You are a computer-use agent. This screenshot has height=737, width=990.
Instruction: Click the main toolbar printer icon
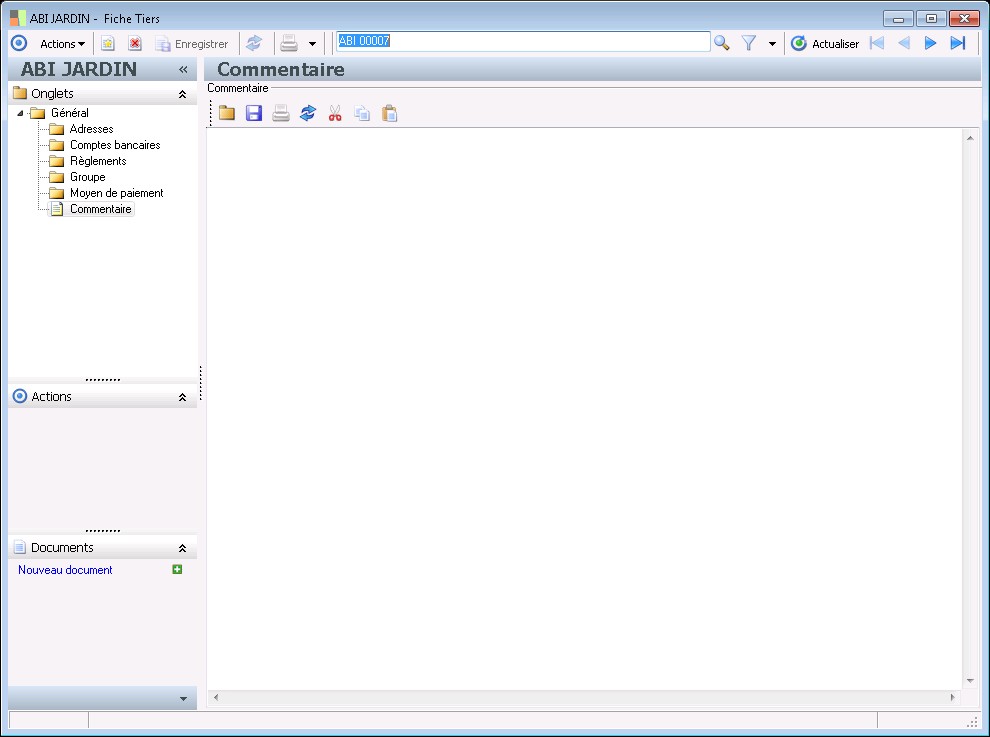[289, 44]
